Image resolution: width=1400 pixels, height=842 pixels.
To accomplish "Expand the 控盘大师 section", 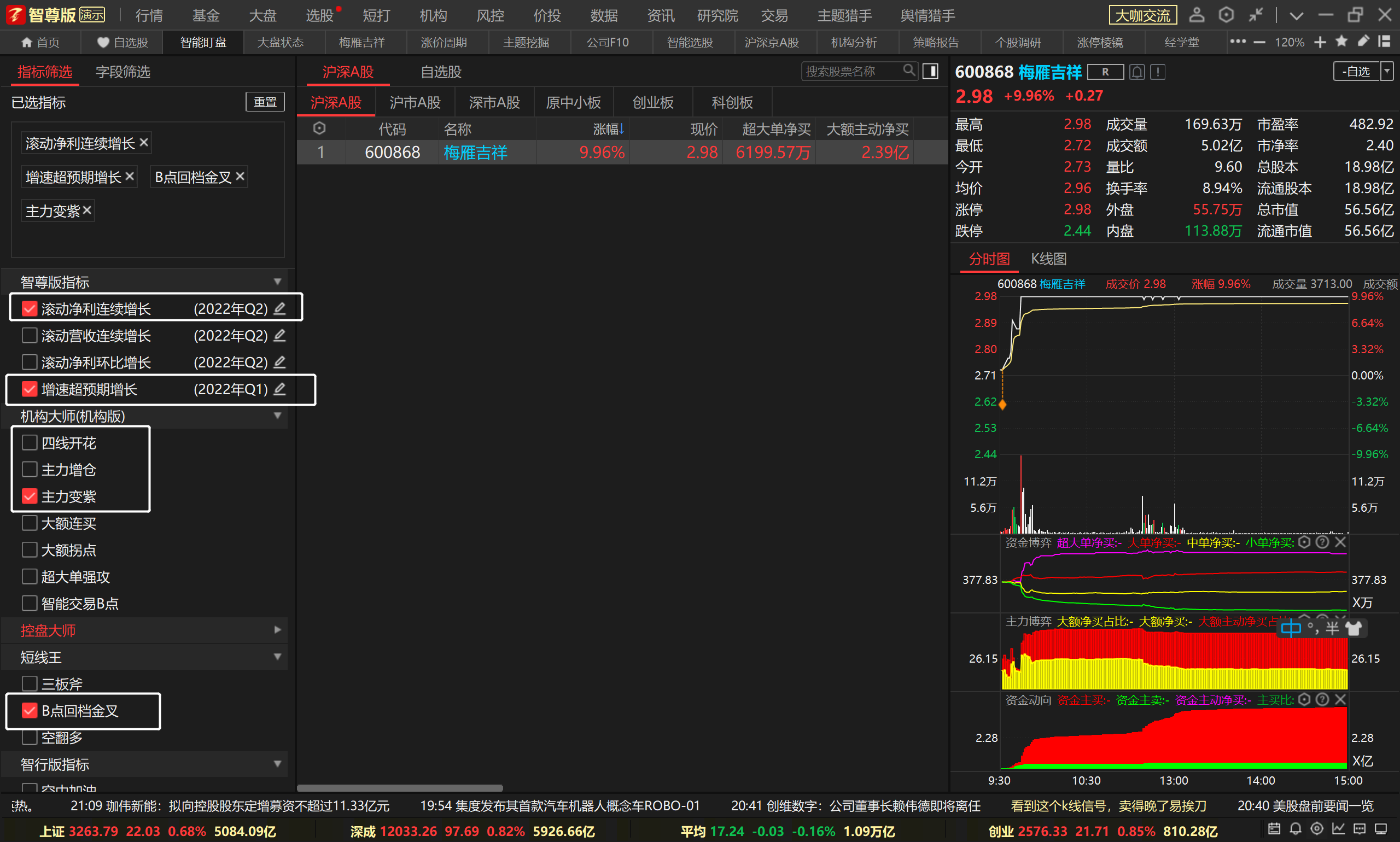I will pyautogui.click(x=277, y=630).
